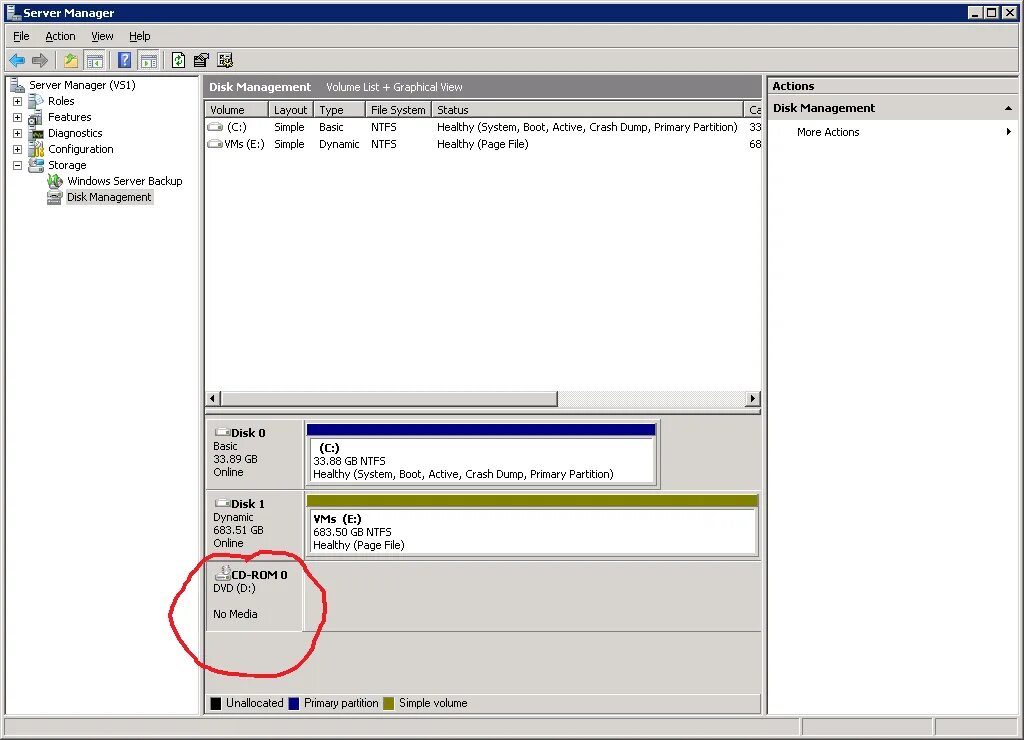The image size is (1024, 740).
Task: Select the Storage tree label
Action: coord(67,165)
